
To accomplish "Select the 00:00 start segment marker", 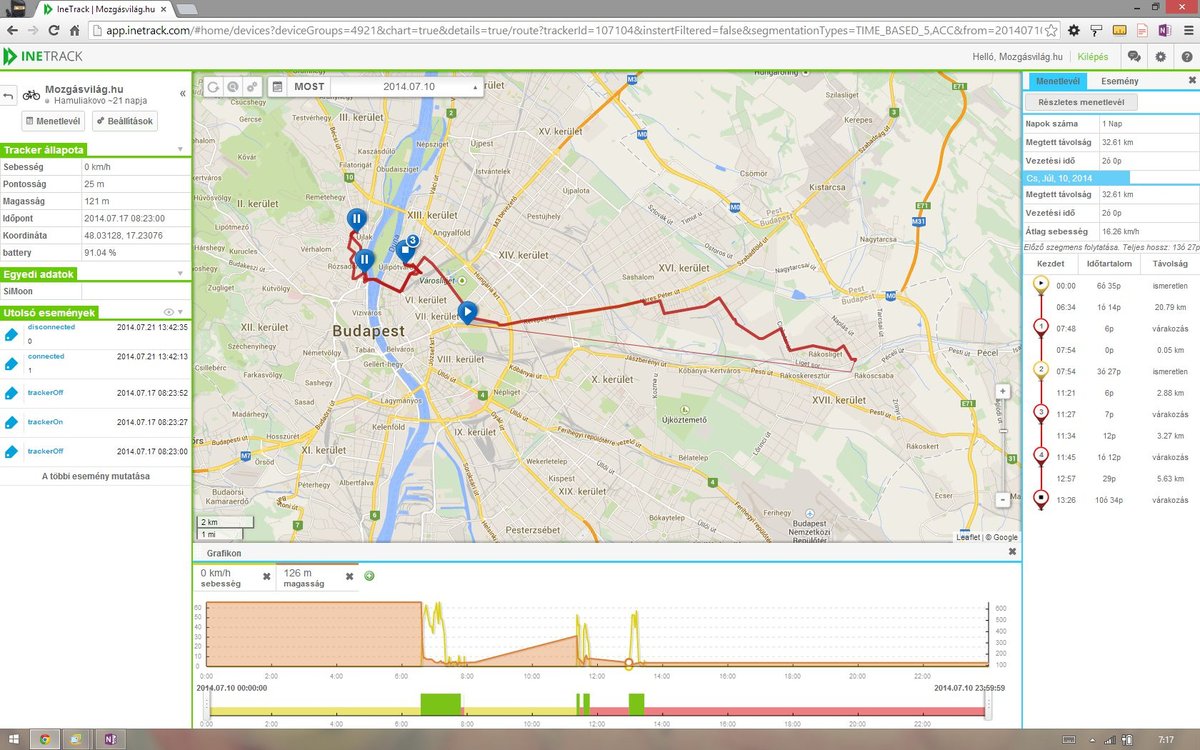I will [x=1041, y=284].
